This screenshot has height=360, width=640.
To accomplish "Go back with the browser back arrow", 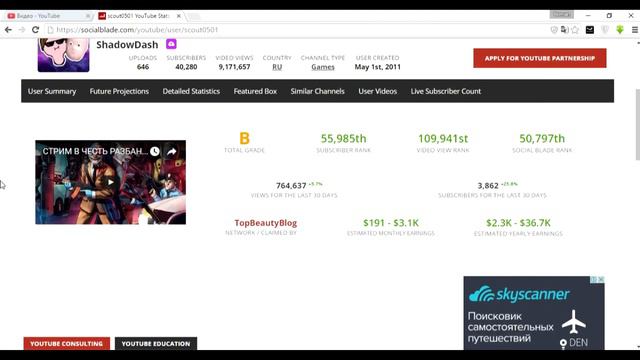I will [8, 30].
